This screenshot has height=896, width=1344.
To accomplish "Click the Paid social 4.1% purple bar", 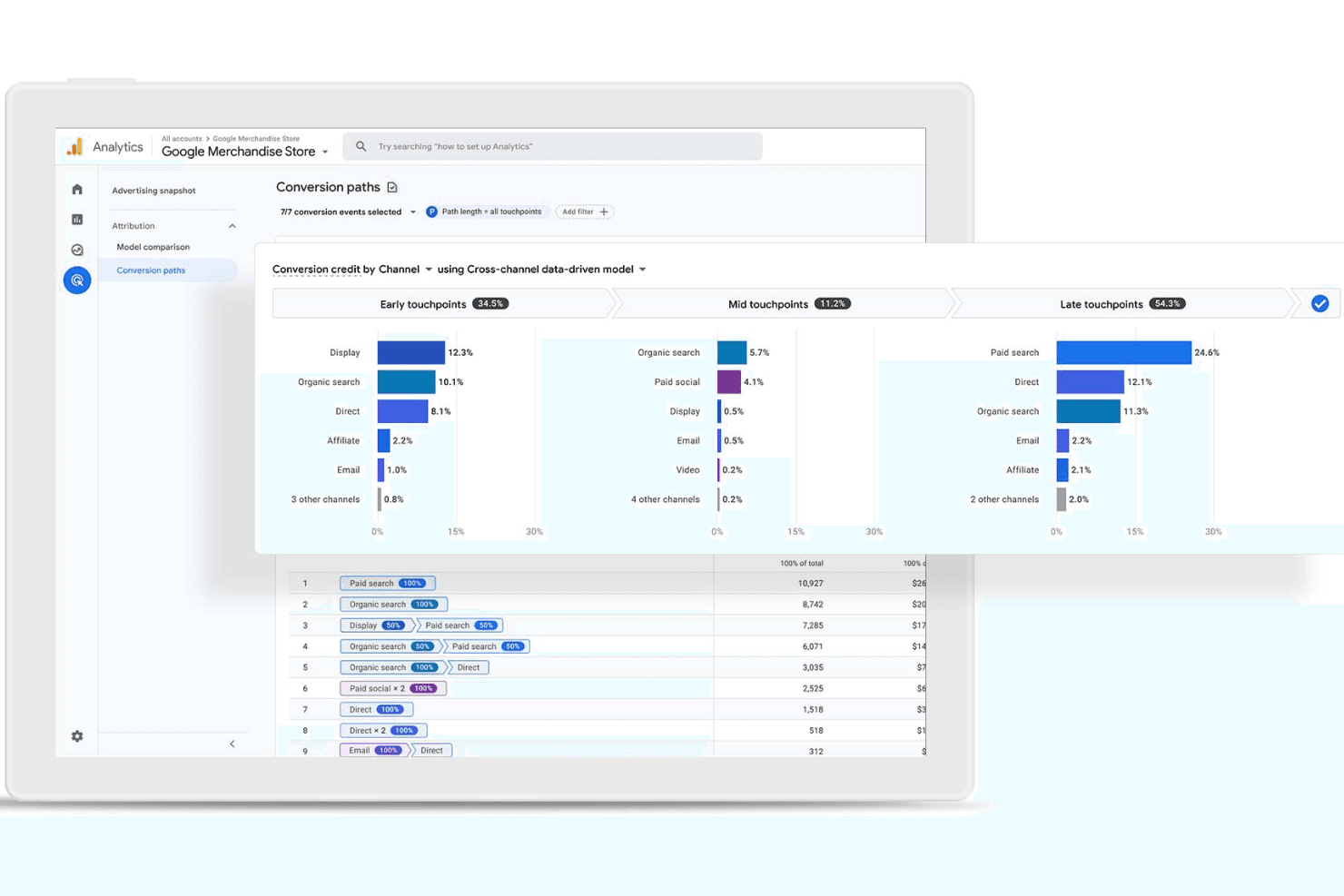I will (x=729, y=382).
